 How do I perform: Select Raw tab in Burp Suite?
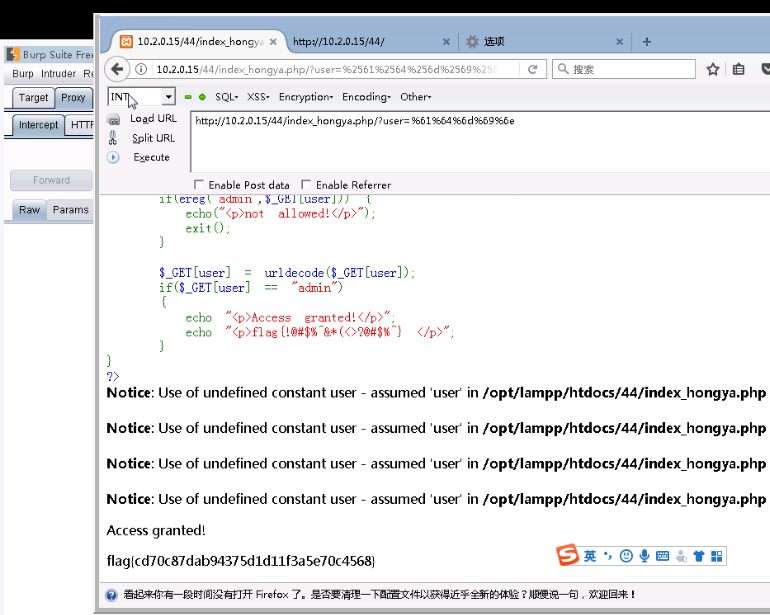pyautogui.click(x=29, y=210)
